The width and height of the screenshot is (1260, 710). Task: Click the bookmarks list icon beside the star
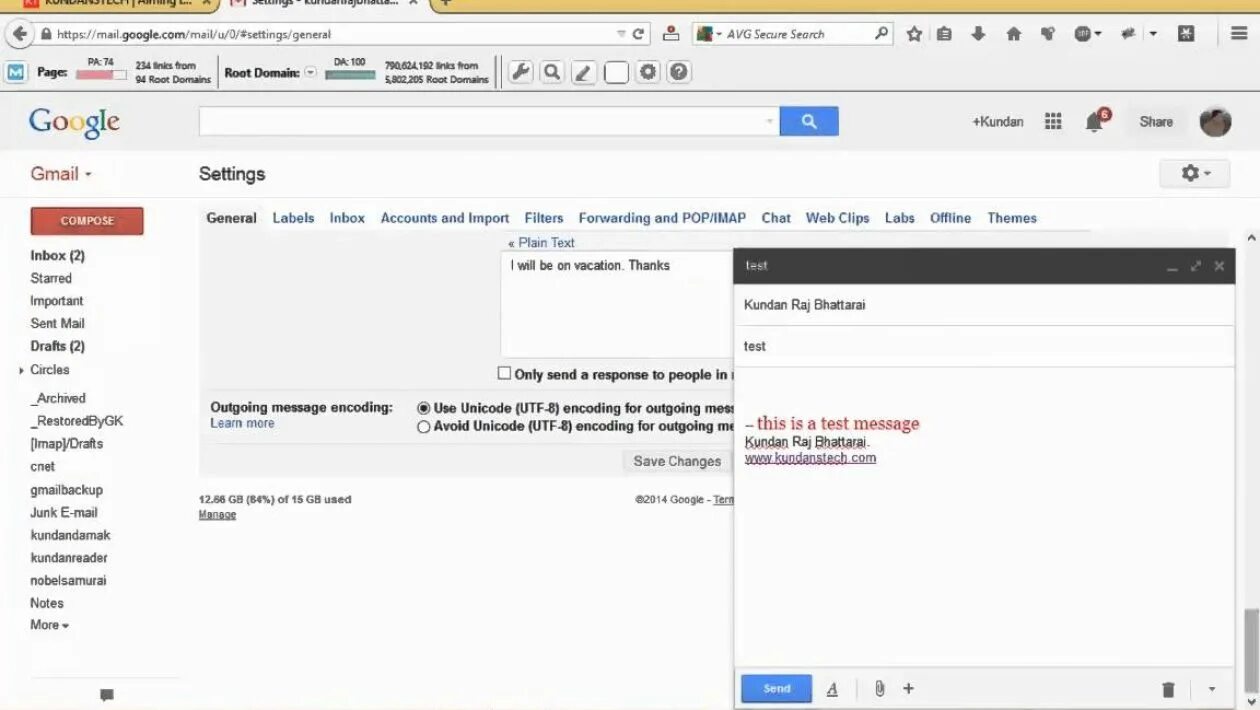944,34
